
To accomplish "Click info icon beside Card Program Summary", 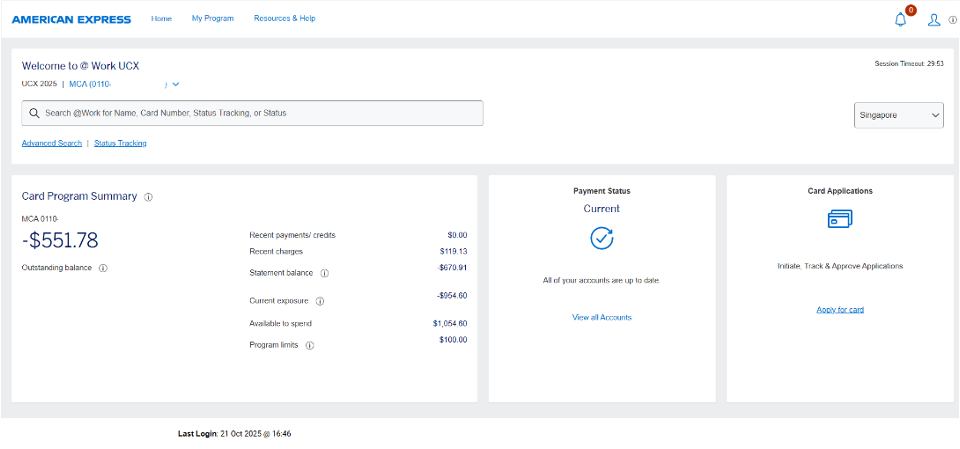I will click(x=148, y=197).
